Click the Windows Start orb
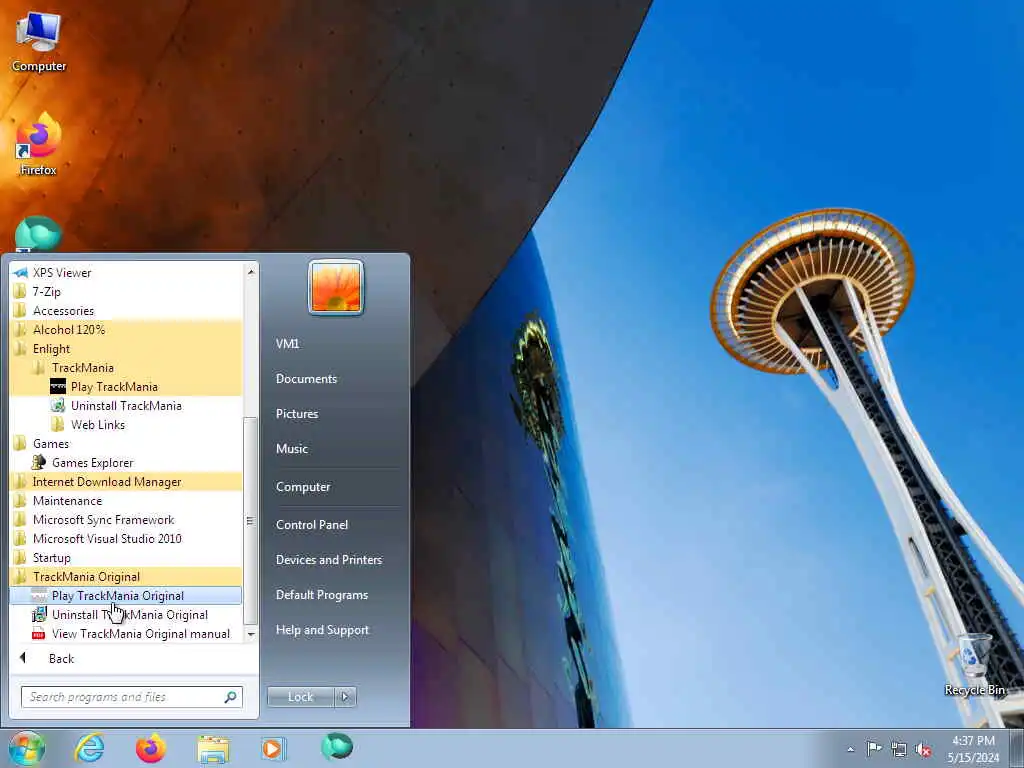The image size is (1024, 768). point(27,748)
